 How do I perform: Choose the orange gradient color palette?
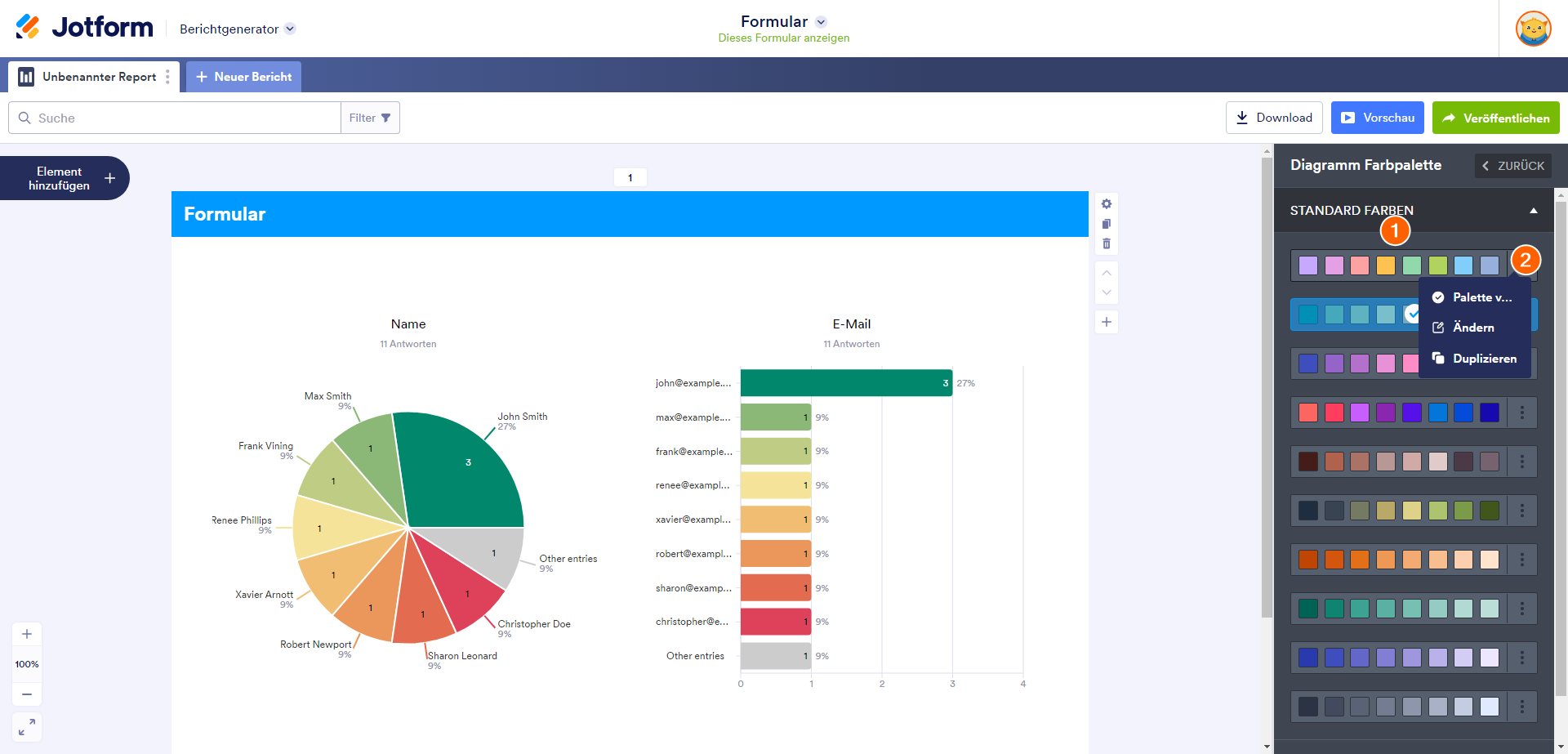(x=1398, y=560)
